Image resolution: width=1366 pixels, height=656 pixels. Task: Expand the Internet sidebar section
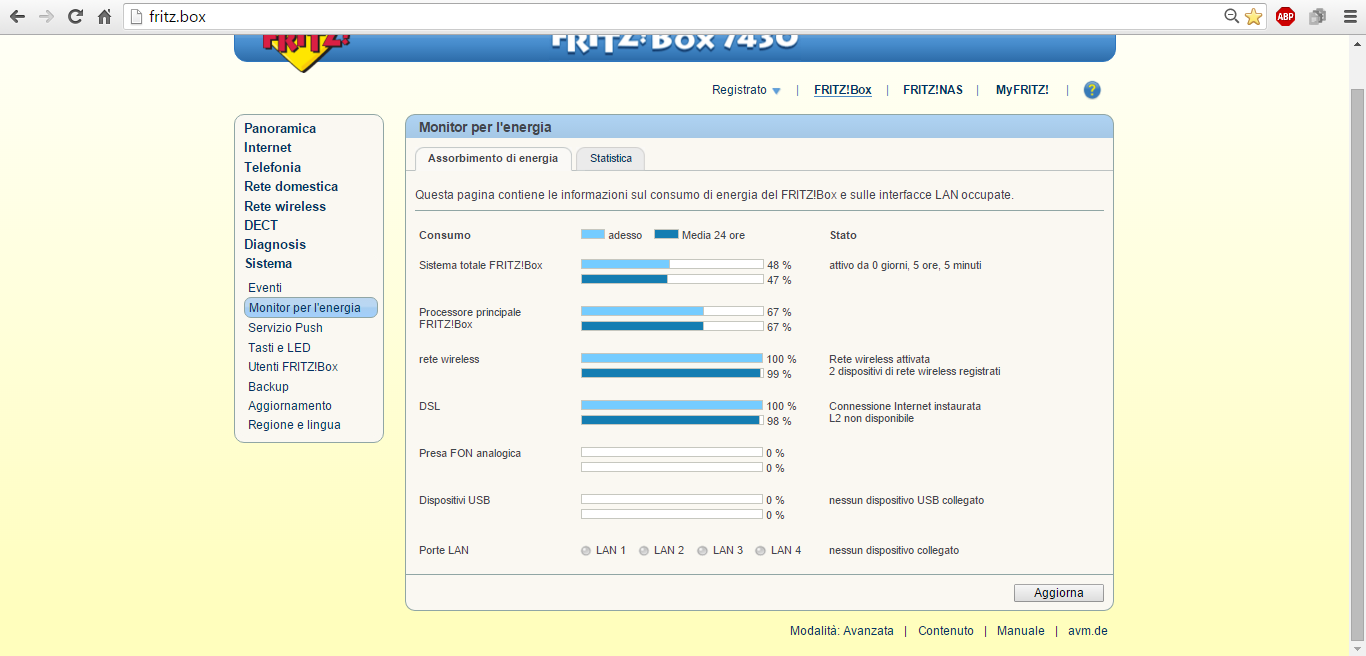[268, 148]
